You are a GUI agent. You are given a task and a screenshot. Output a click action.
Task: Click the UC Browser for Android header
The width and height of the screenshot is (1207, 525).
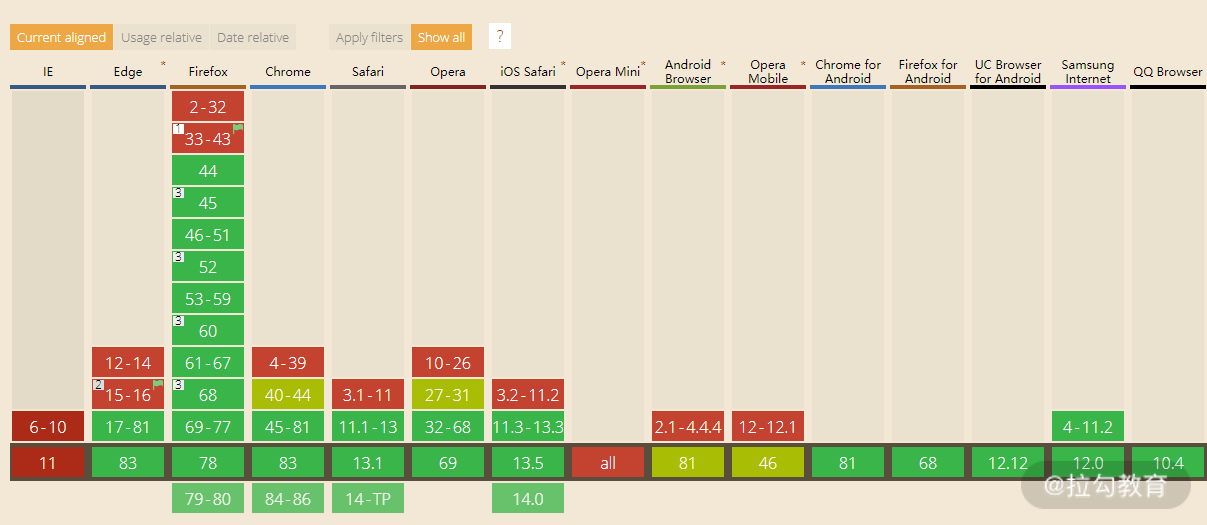point(1008,72)
